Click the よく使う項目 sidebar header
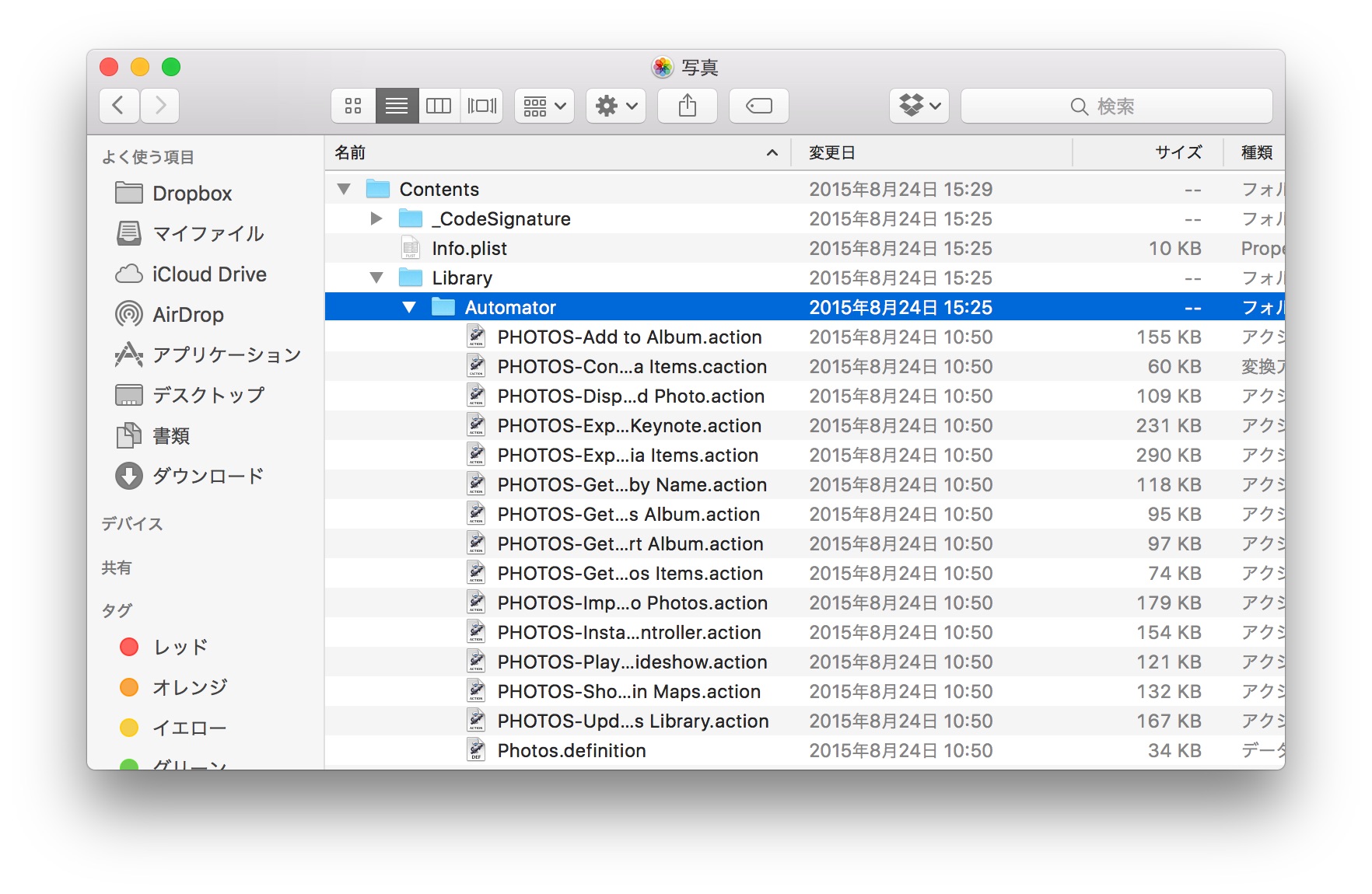The image size is (1372, 894). [x=148, y=157]
